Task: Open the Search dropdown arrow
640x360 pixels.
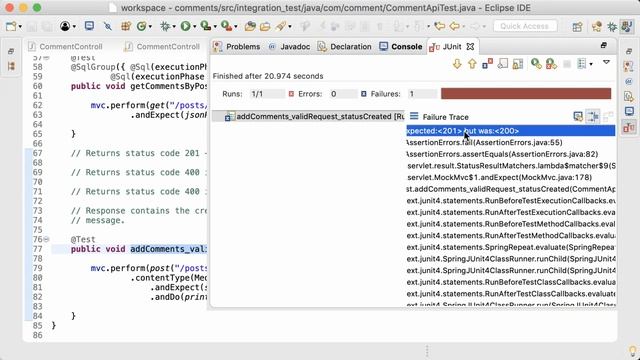Action: (290, 27)
